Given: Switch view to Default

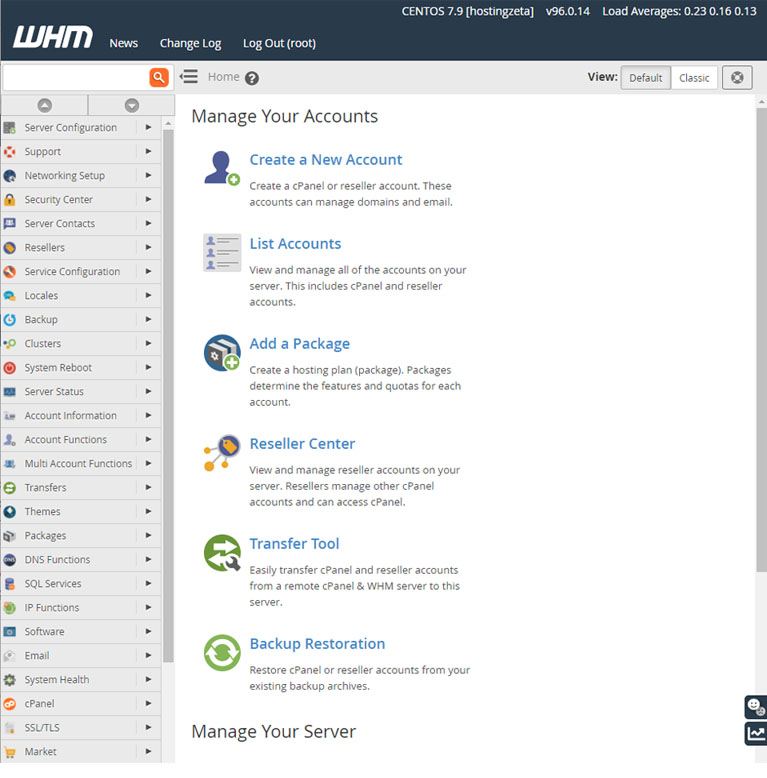Looking at the screenshot, I should [645, 78].
